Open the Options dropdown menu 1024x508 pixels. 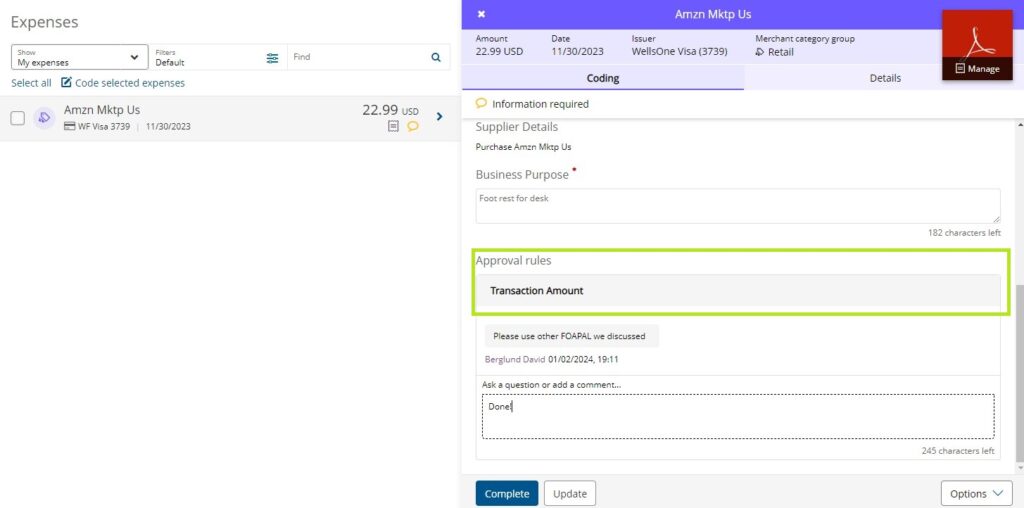click(976, 493)
